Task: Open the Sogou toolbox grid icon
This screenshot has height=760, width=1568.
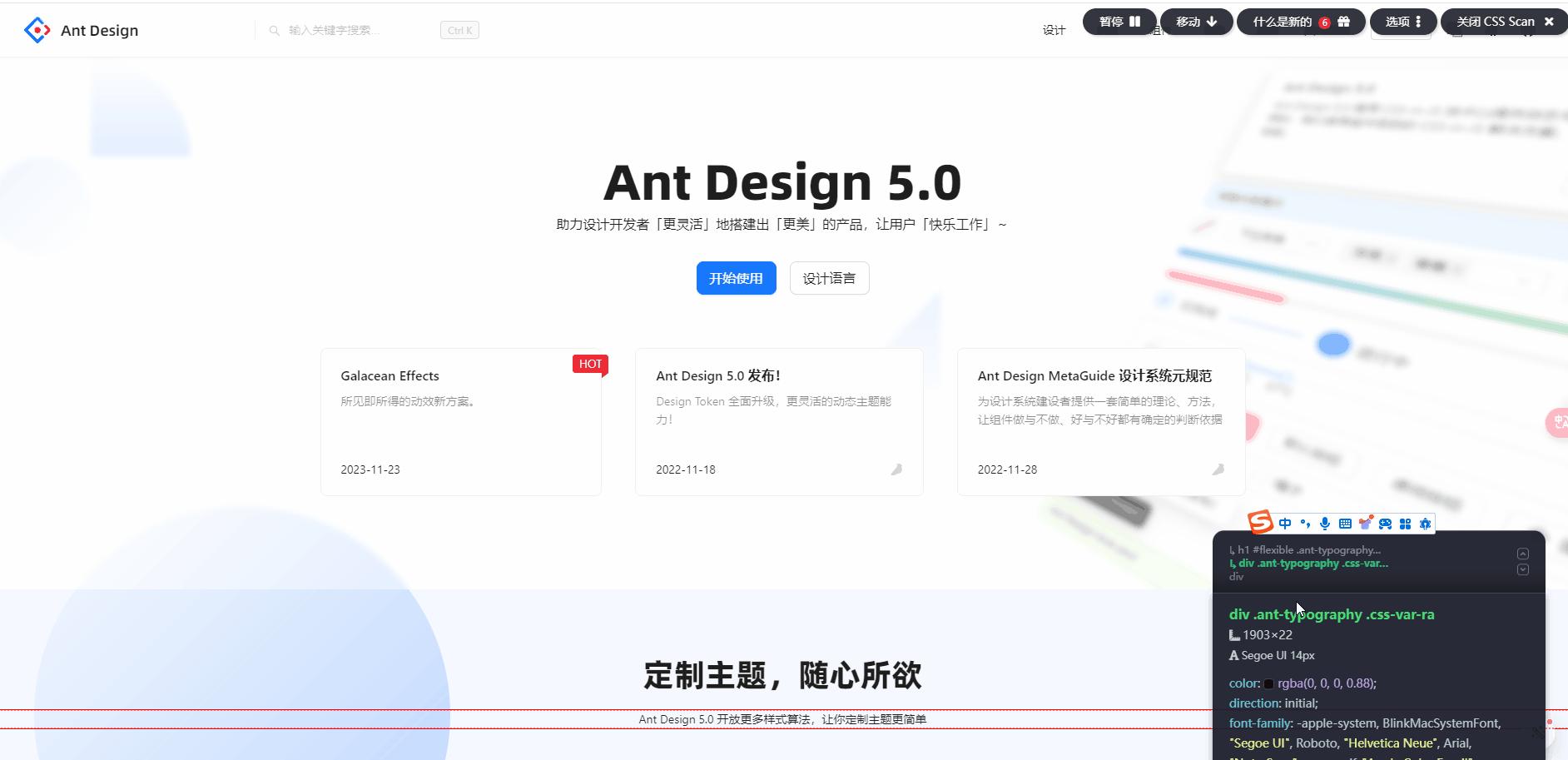Action: coord(1405,524)
